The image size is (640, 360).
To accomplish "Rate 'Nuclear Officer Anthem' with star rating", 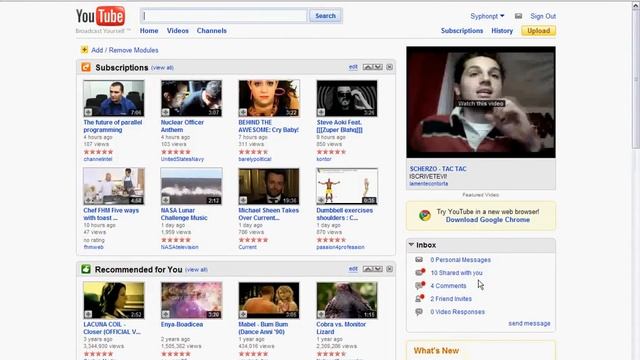I will [x=176, y=152].
